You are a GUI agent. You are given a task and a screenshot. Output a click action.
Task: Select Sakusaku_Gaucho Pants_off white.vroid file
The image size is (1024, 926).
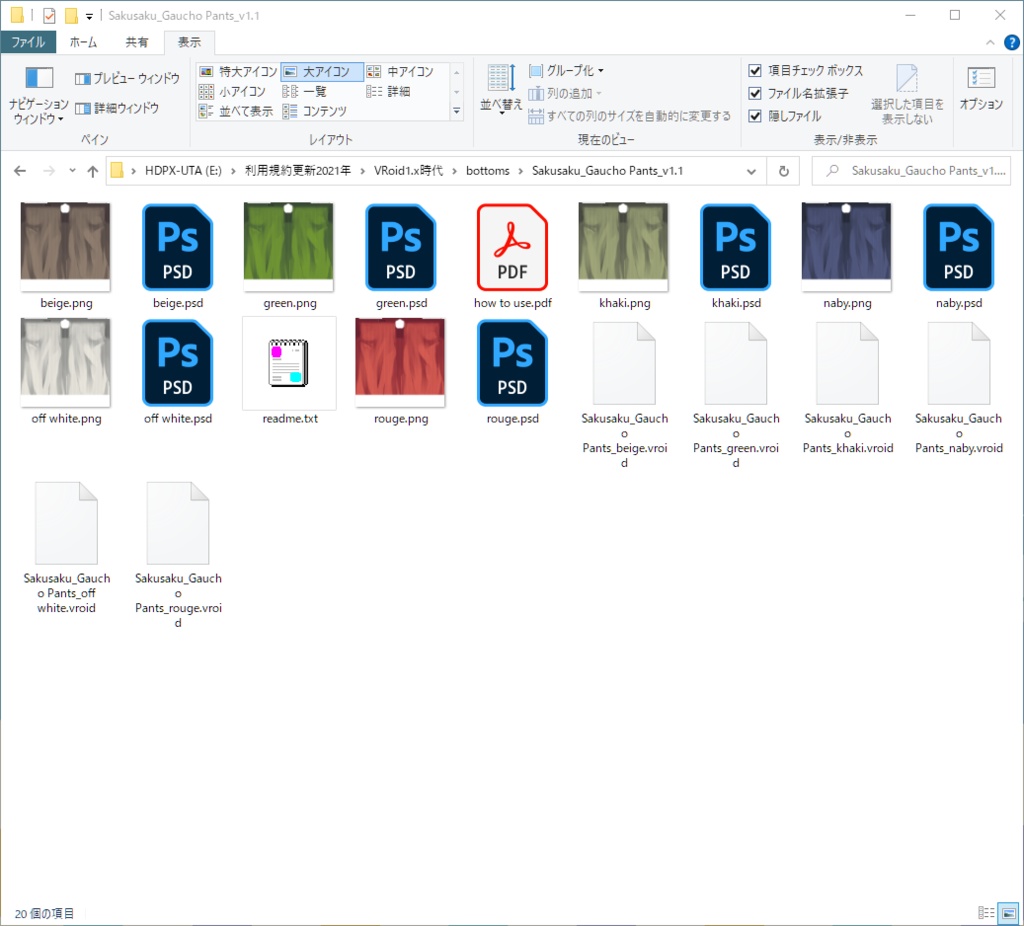(66, 547)
